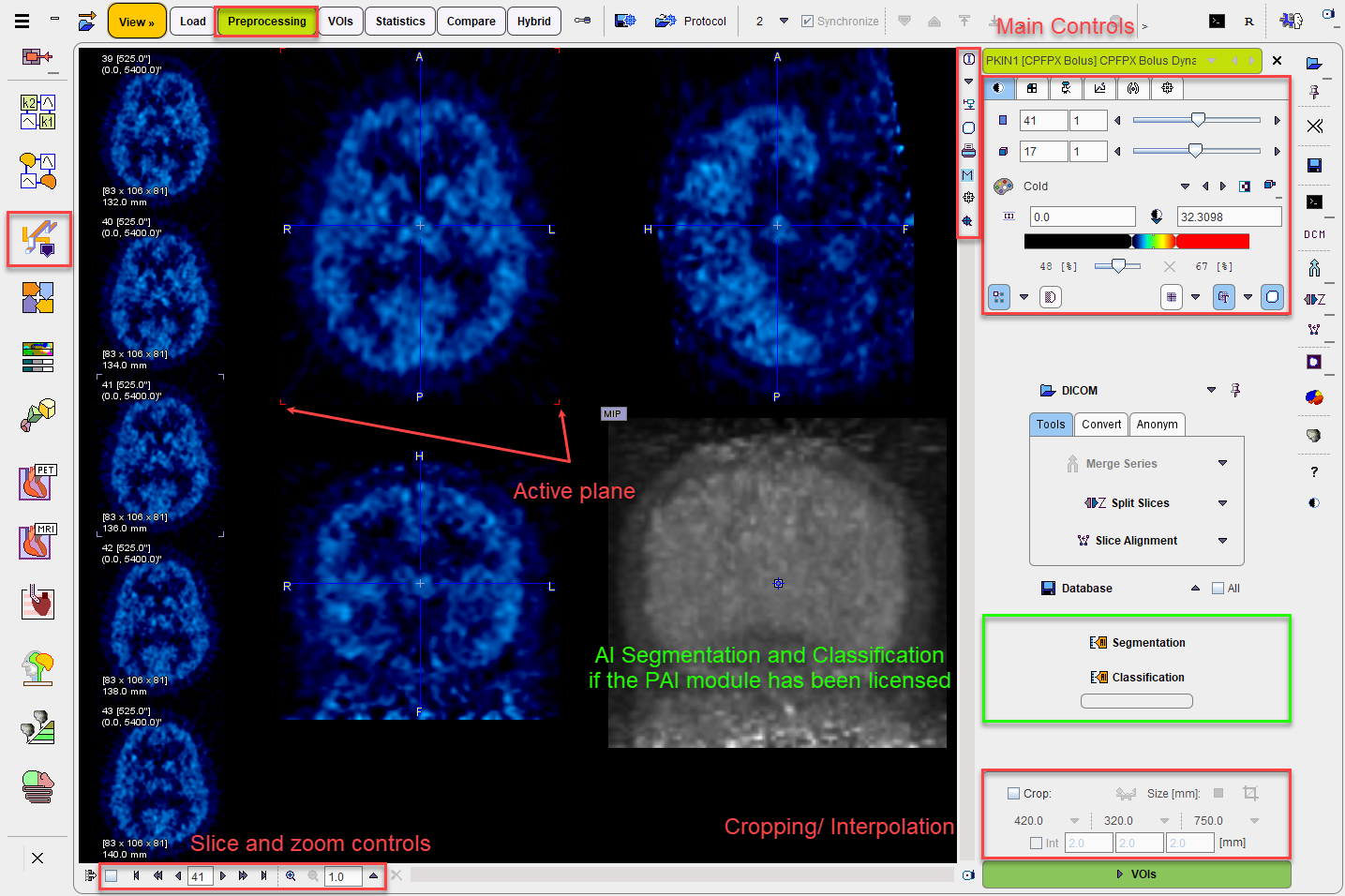Screen dimensions: 1345x896
Task: Toggle the Synchronize checkbox
Action: click(807, 21)
